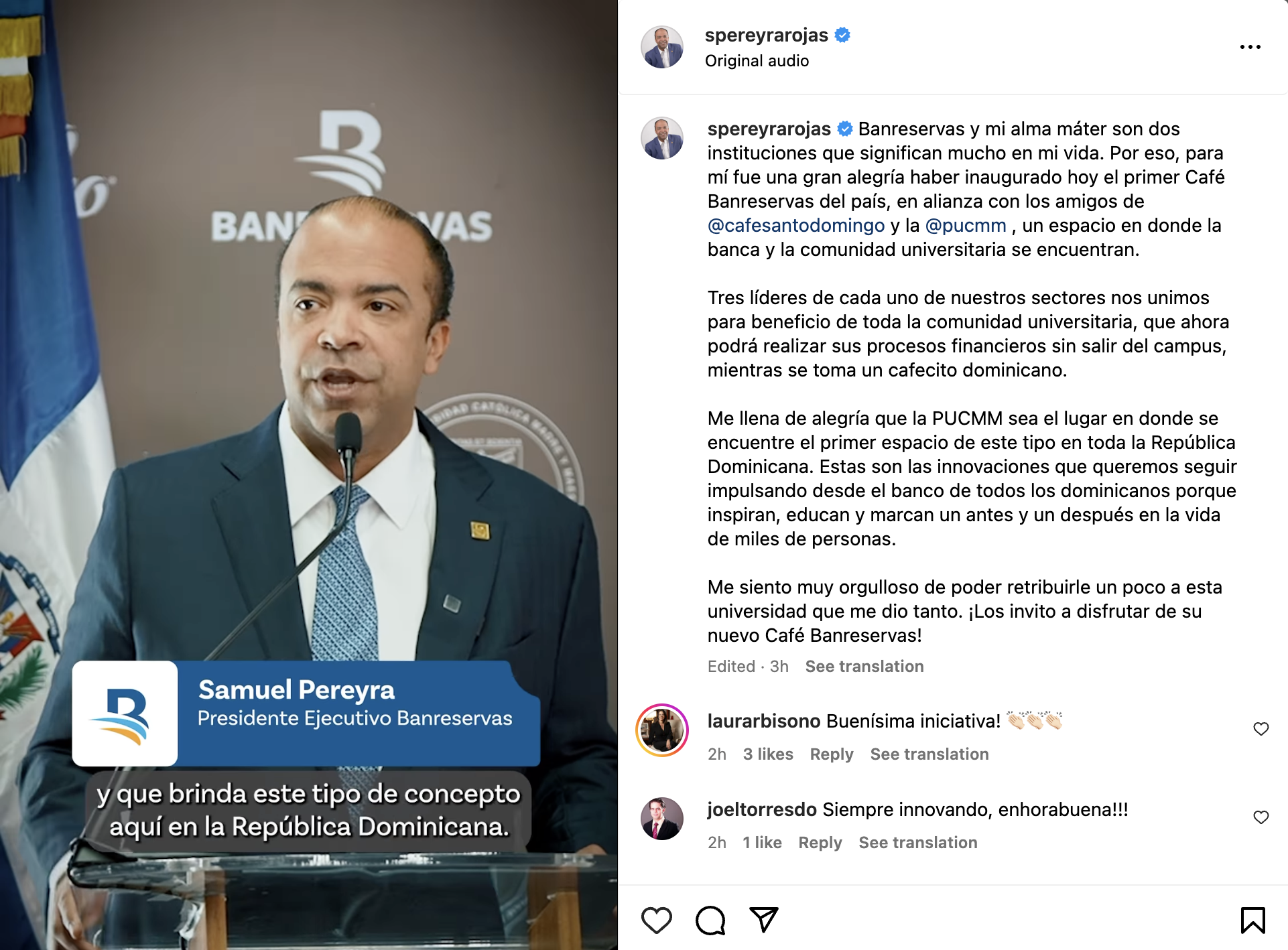Reply to laurarbisono's comment

pos(832,754)
